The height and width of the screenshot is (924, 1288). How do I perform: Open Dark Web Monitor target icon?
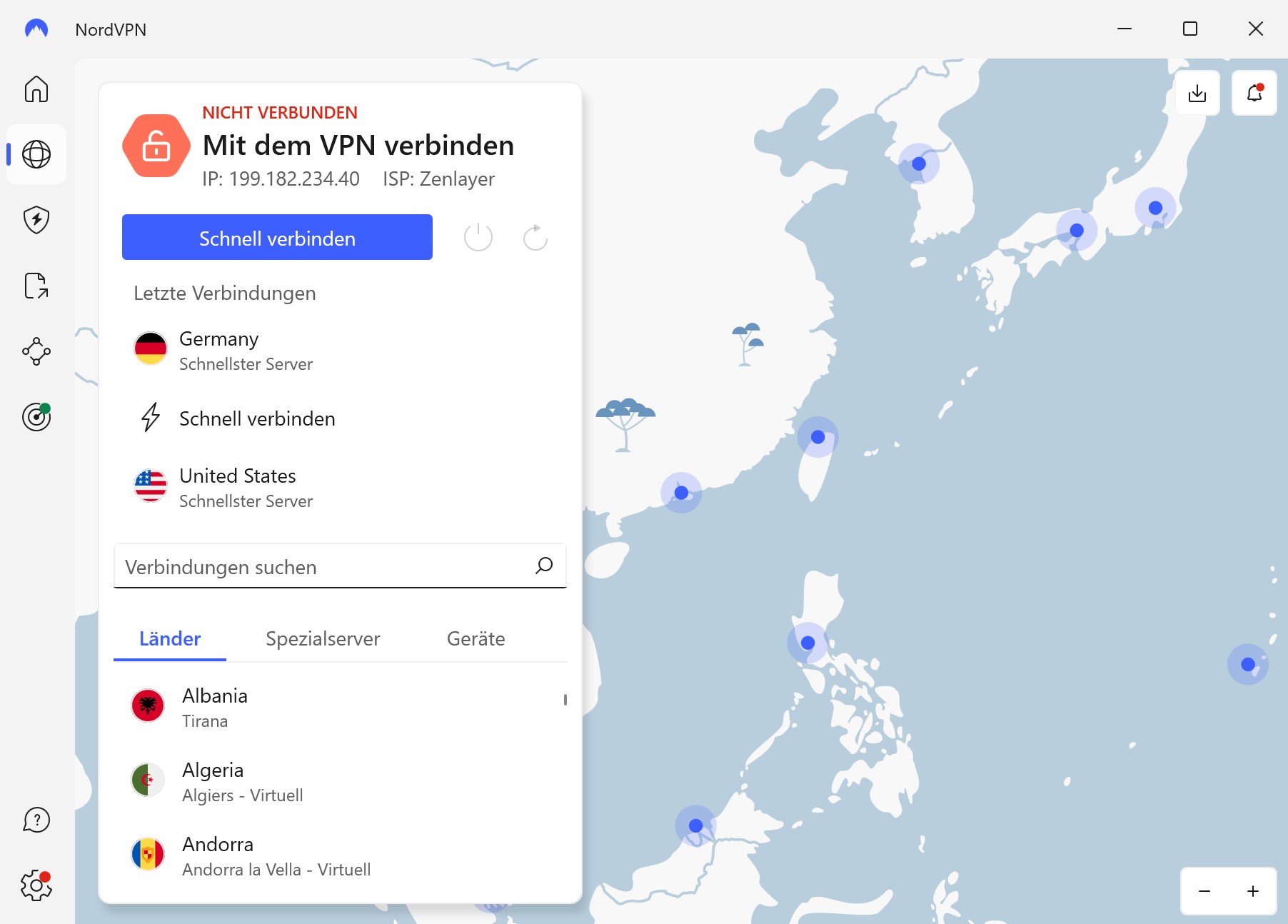[x=36, y=417]
